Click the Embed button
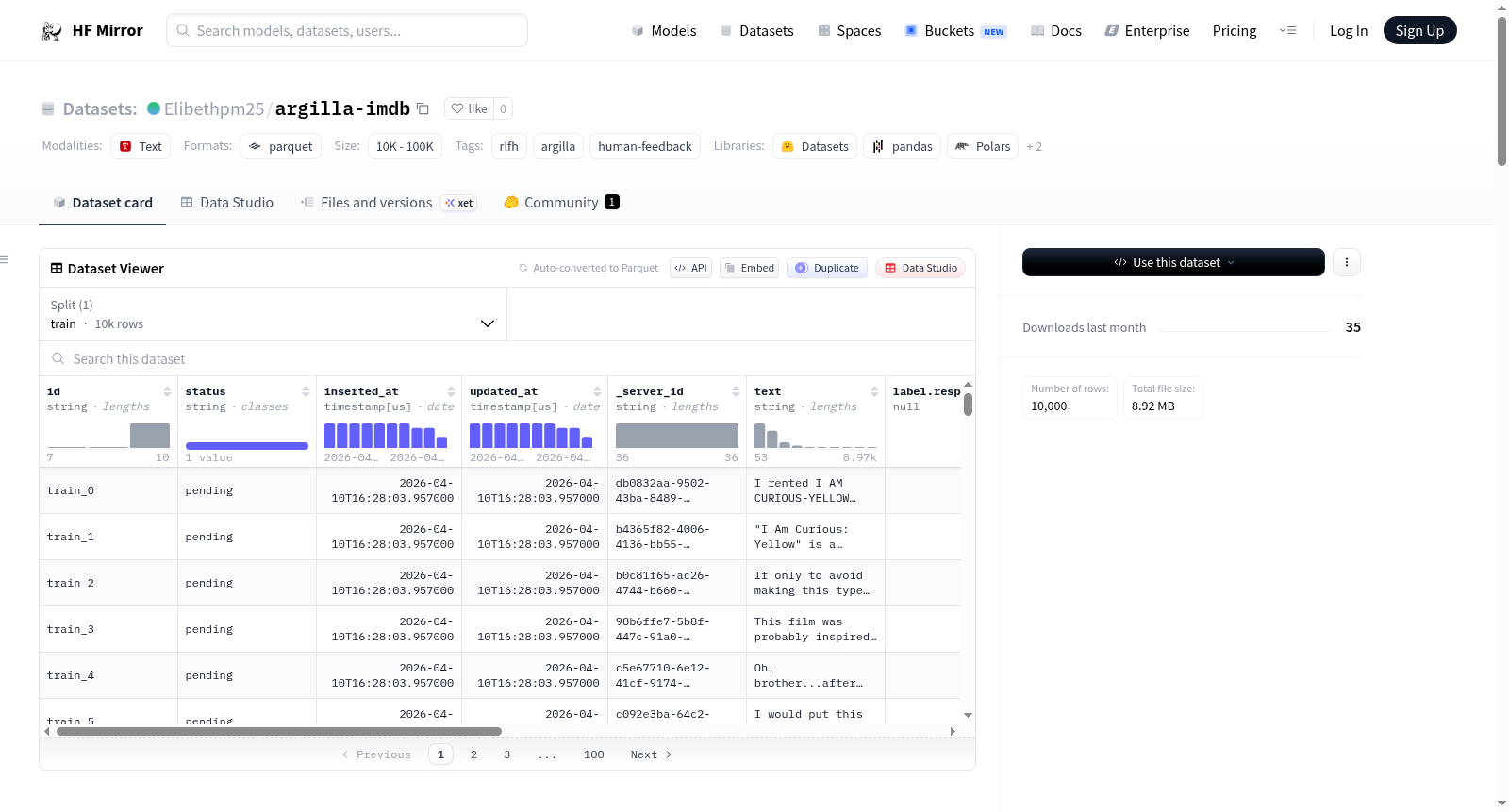Viewport: 1509px width, 812px height. tap(750, 268)
